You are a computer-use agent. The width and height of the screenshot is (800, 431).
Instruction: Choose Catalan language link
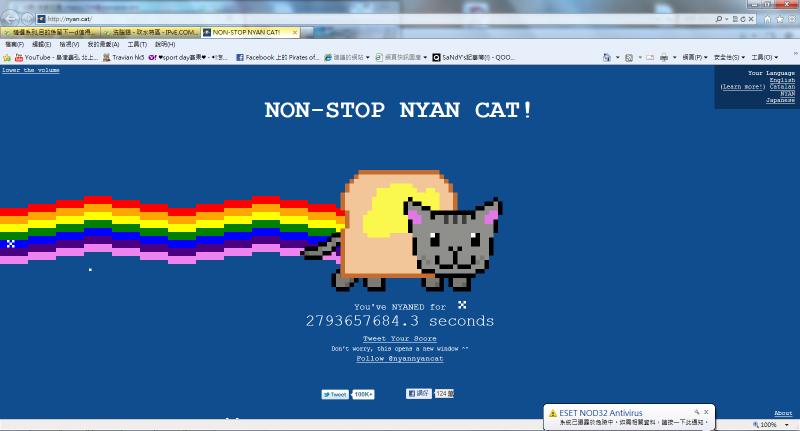[782, 87]
